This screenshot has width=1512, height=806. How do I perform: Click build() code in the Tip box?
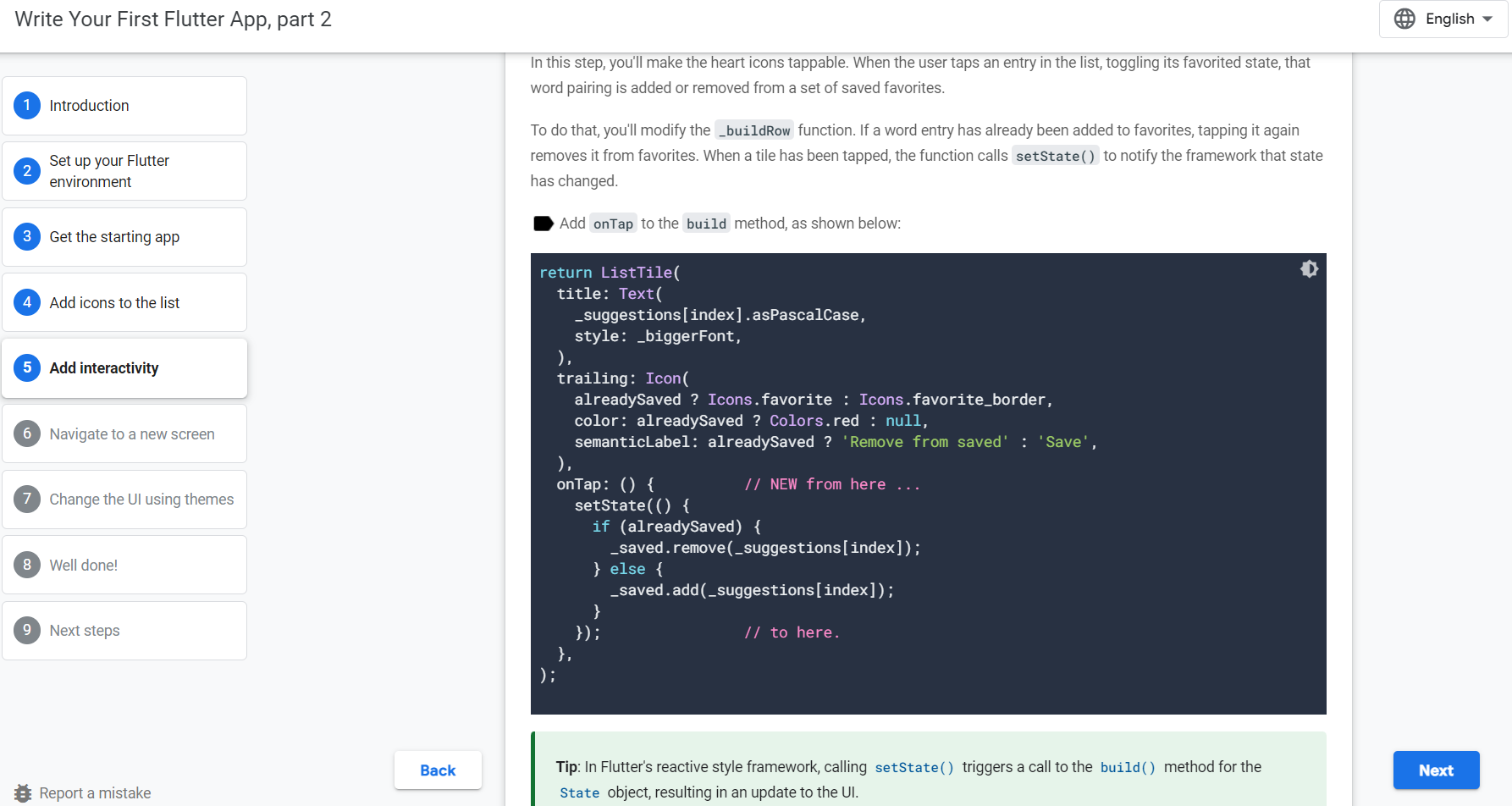point(1128,767)
